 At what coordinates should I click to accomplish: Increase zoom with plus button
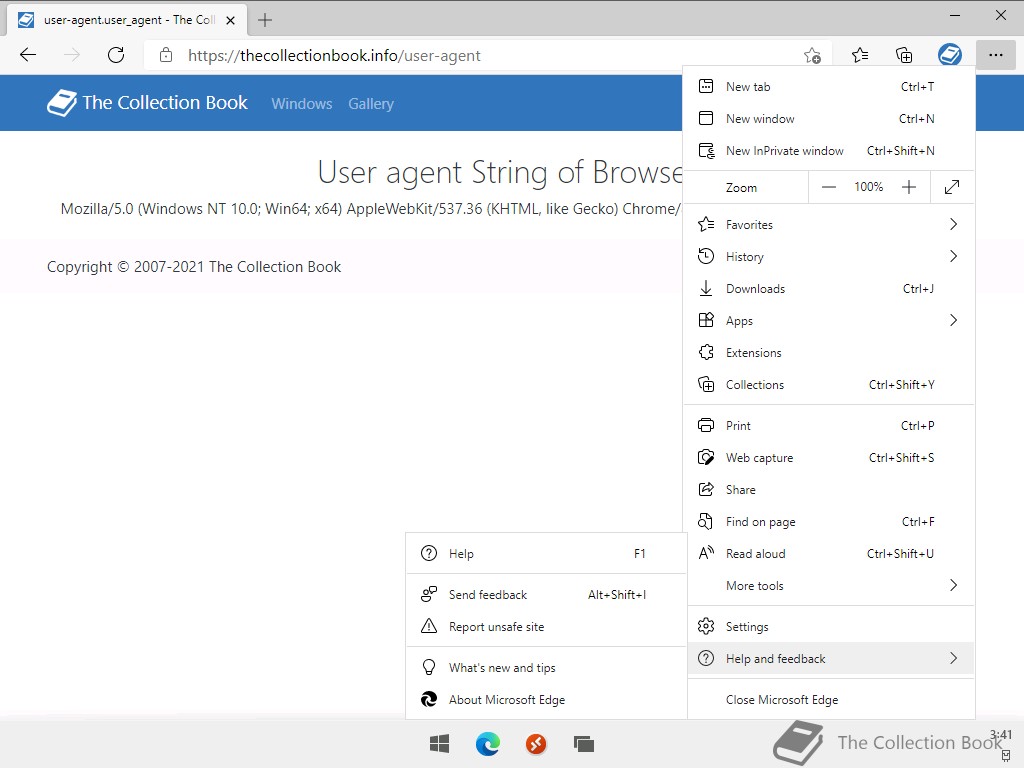tap(908, 187)
